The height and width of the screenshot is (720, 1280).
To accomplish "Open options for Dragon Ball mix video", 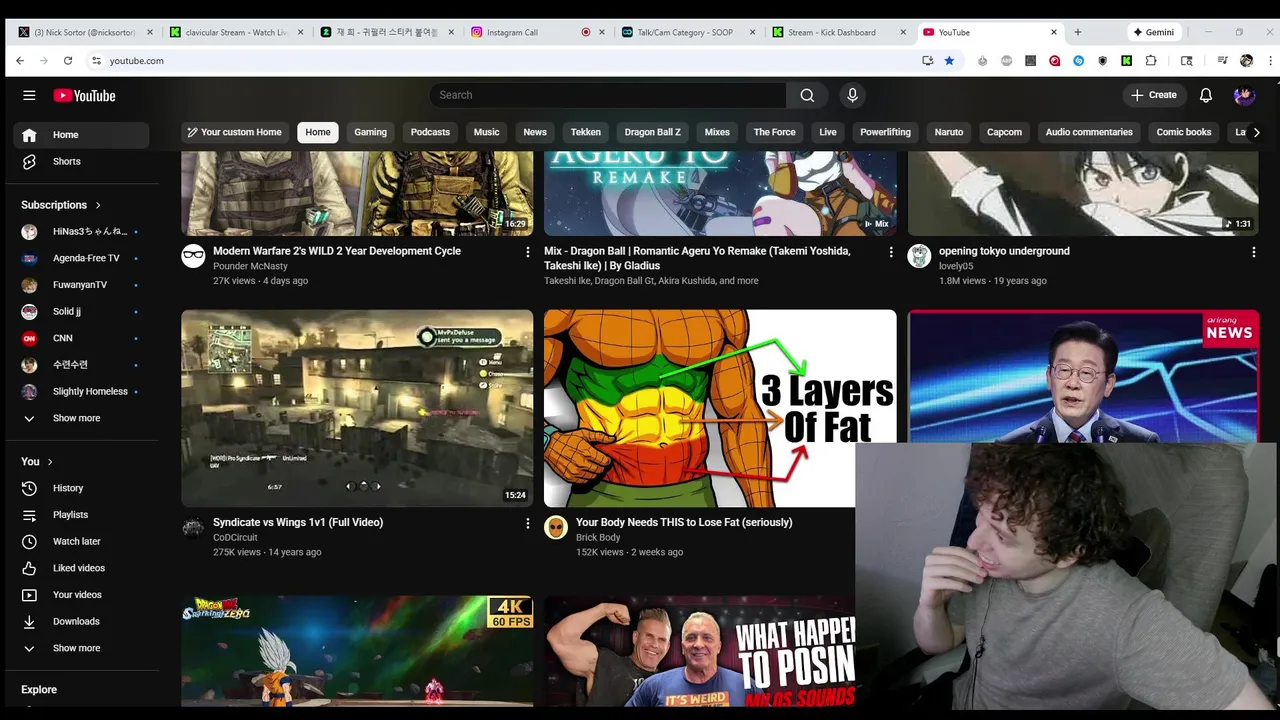I will coord(891,252).
